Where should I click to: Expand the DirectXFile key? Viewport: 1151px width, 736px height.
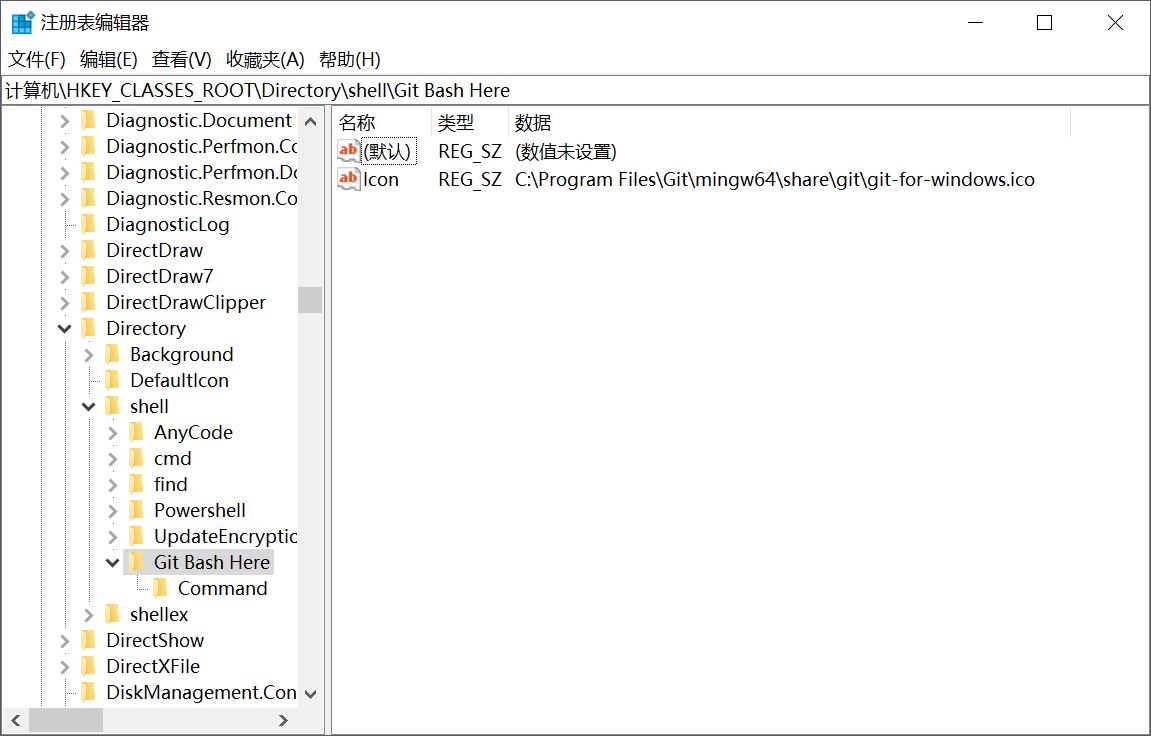[x=65, y=667]
